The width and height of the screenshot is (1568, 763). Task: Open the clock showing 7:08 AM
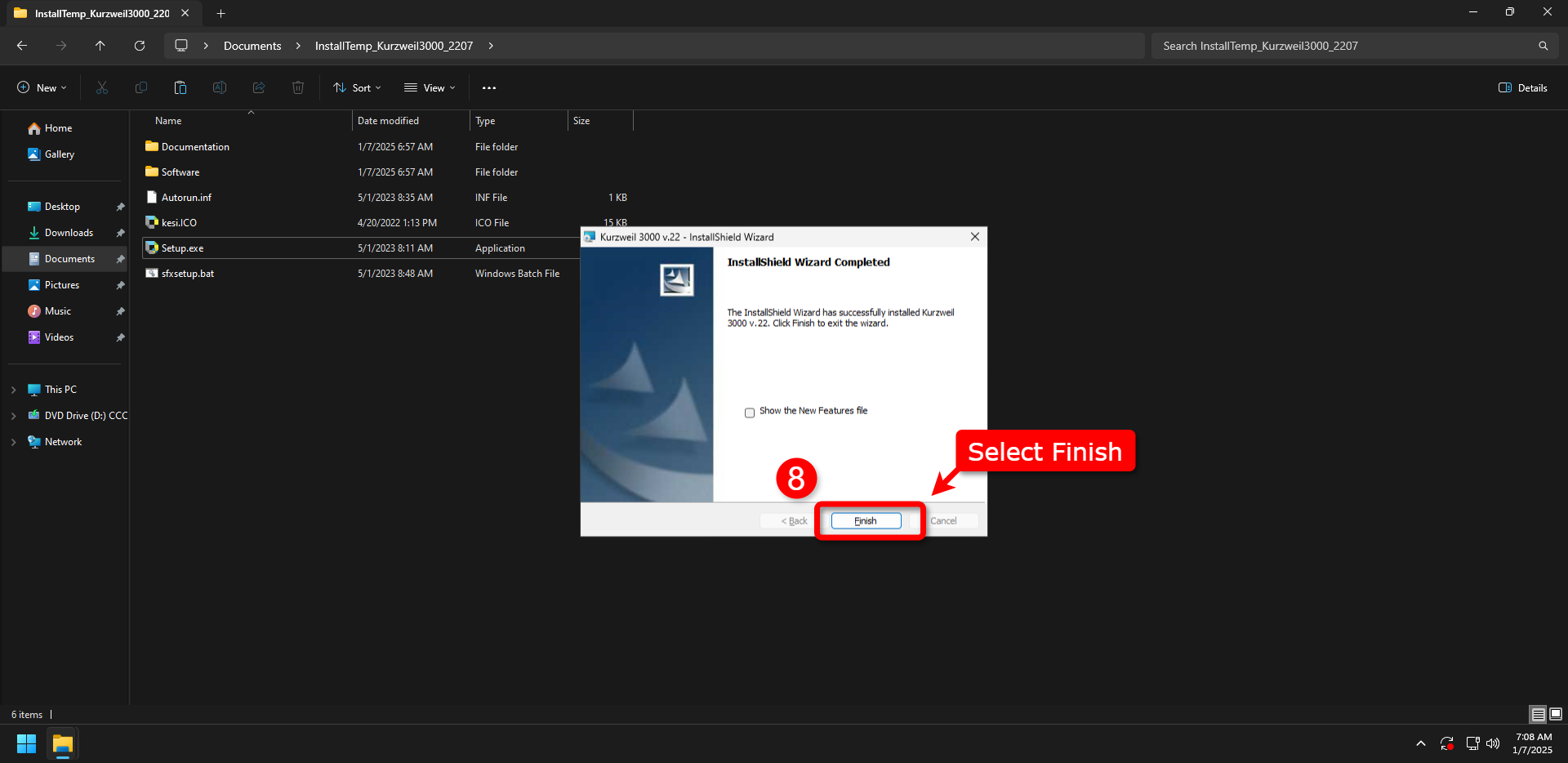[1533, 743]
